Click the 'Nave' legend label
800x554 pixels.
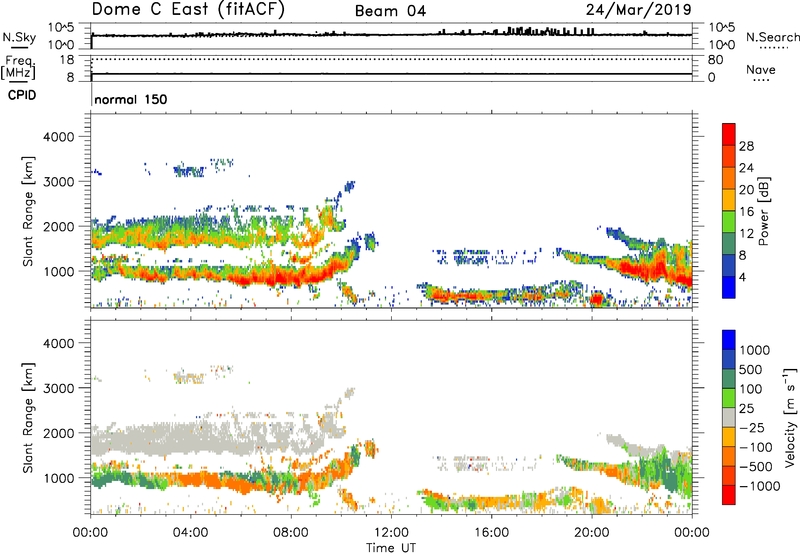click(761, 70)
